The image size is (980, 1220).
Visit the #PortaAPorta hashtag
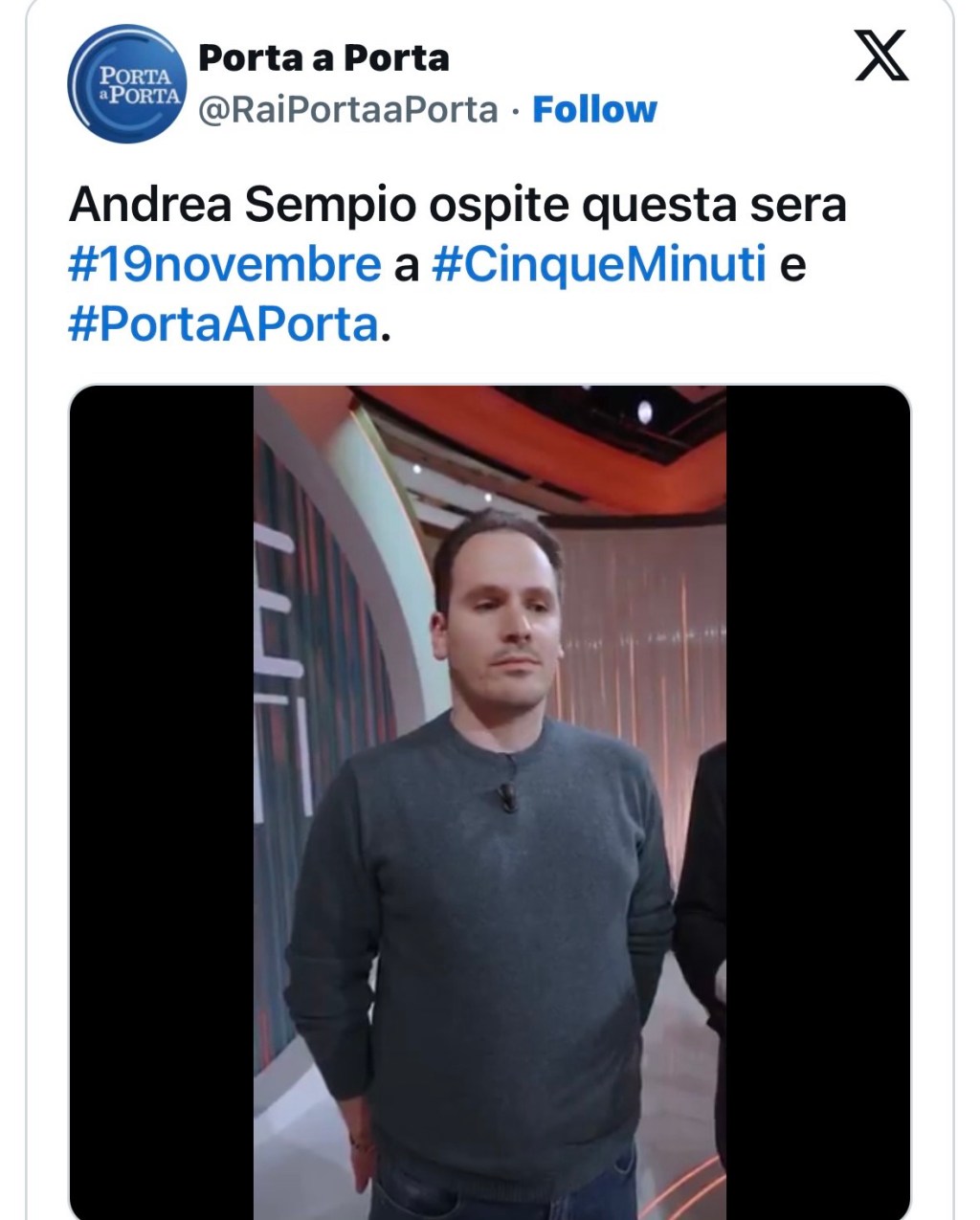(224, 324)
